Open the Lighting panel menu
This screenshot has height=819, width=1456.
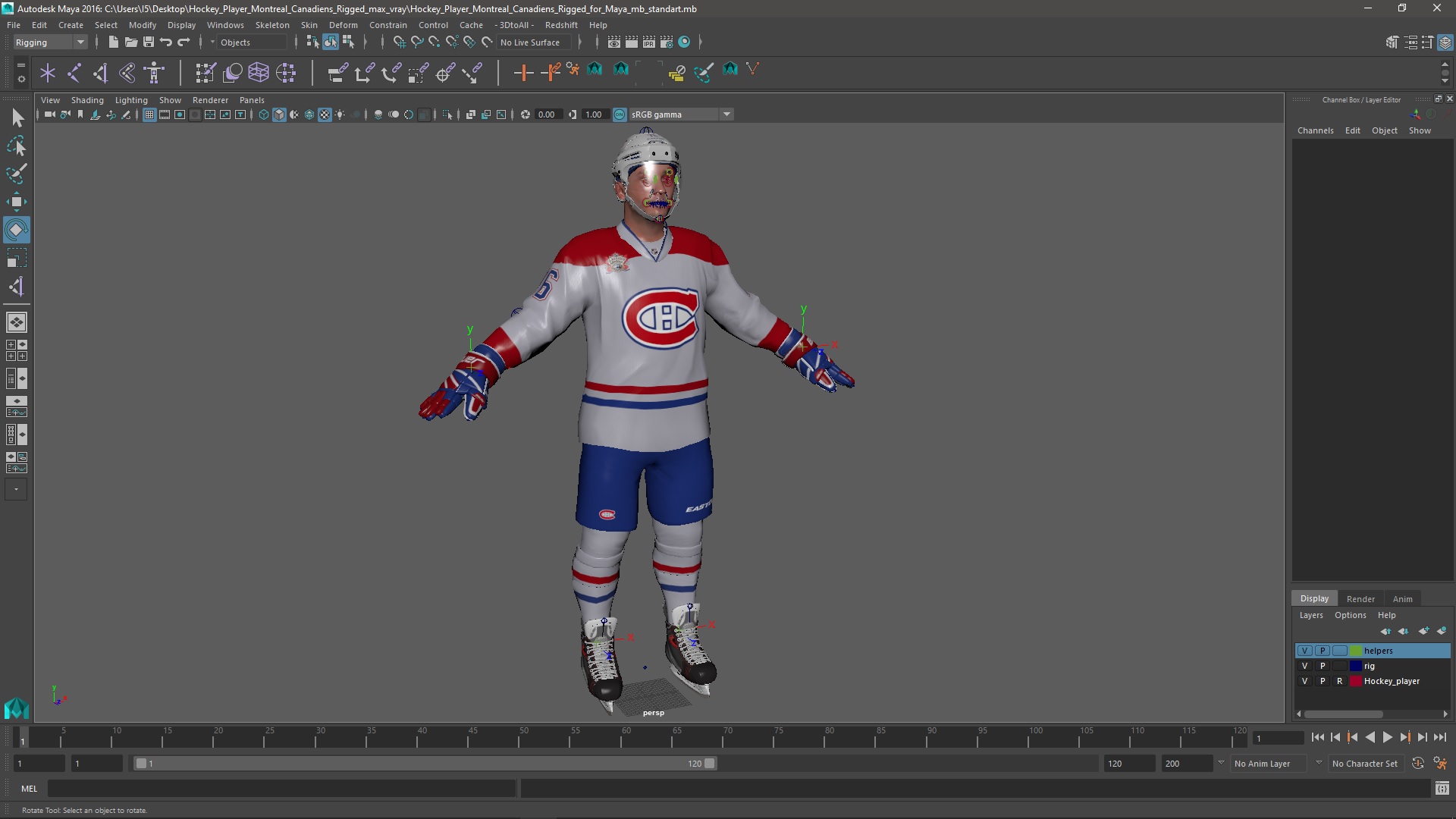point(131,100)
